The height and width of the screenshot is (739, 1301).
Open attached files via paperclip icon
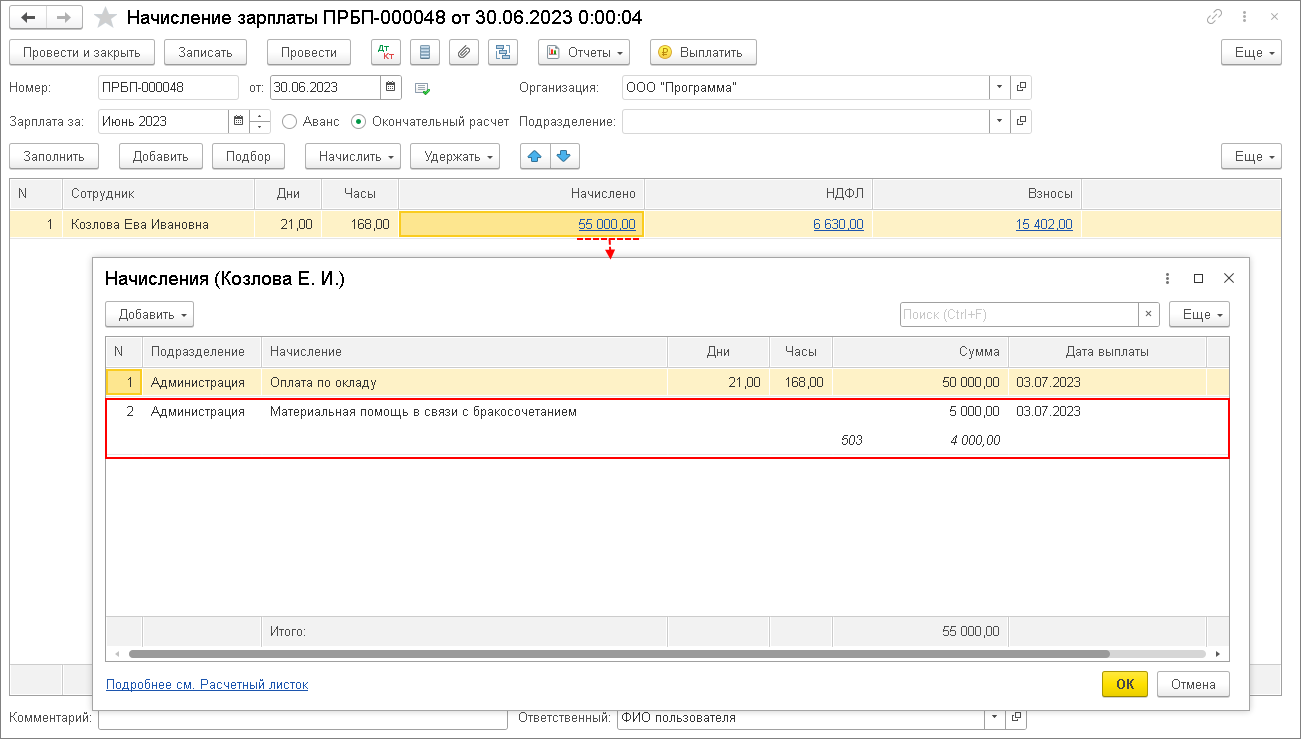464,53
